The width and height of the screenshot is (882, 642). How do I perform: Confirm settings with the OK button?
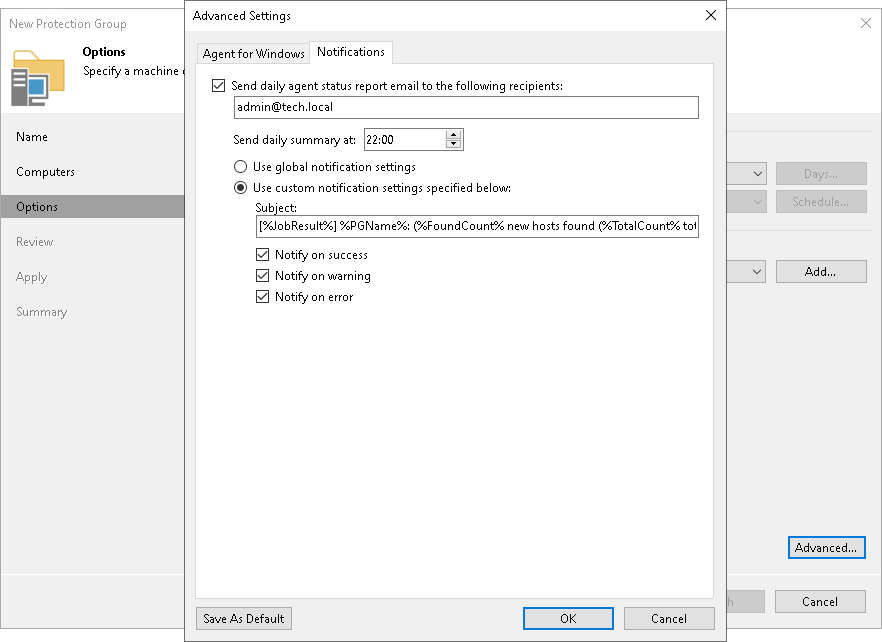[567, 618]
